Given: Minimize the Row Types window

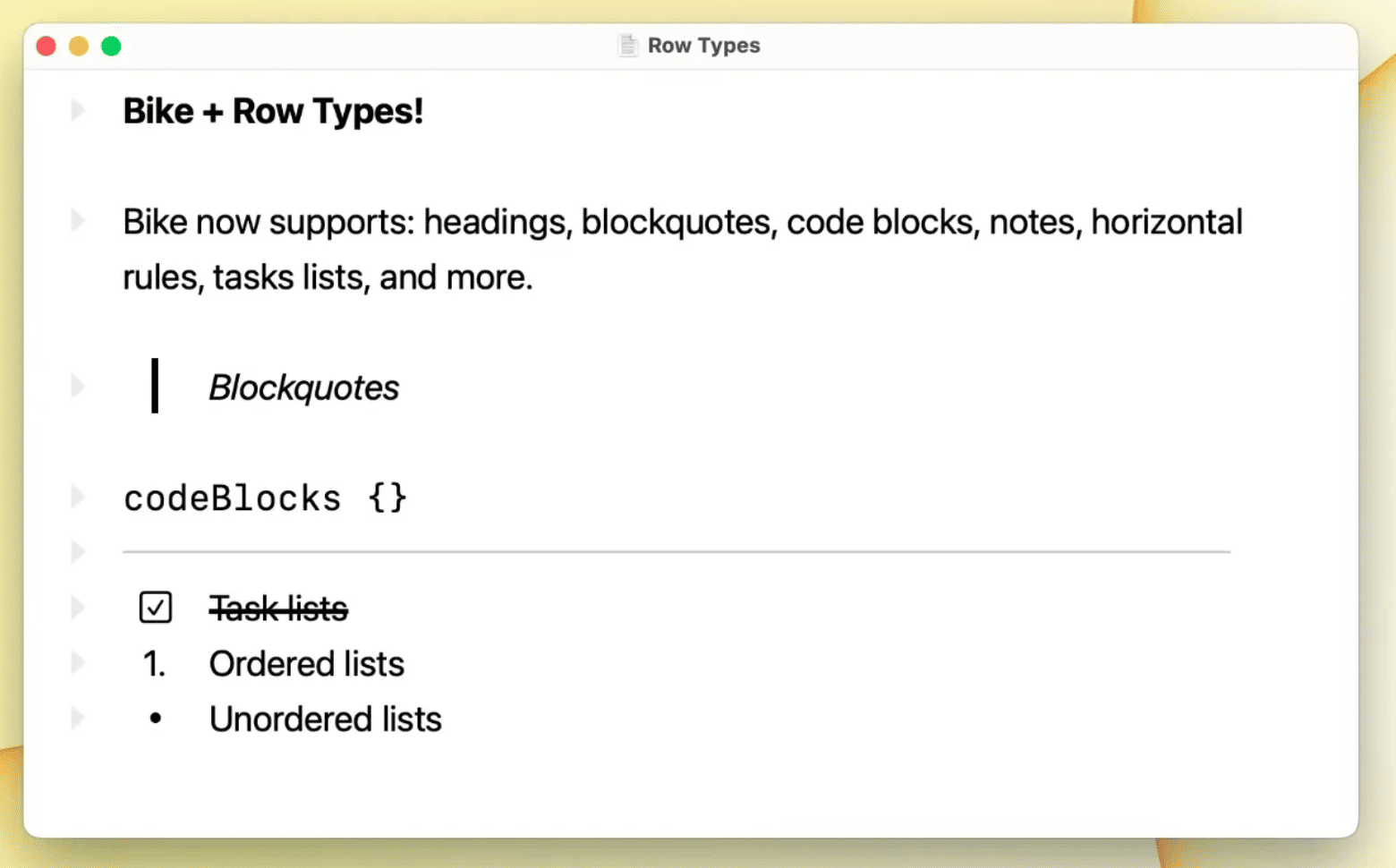Looking at the screenshot, I should pos(79,46).
